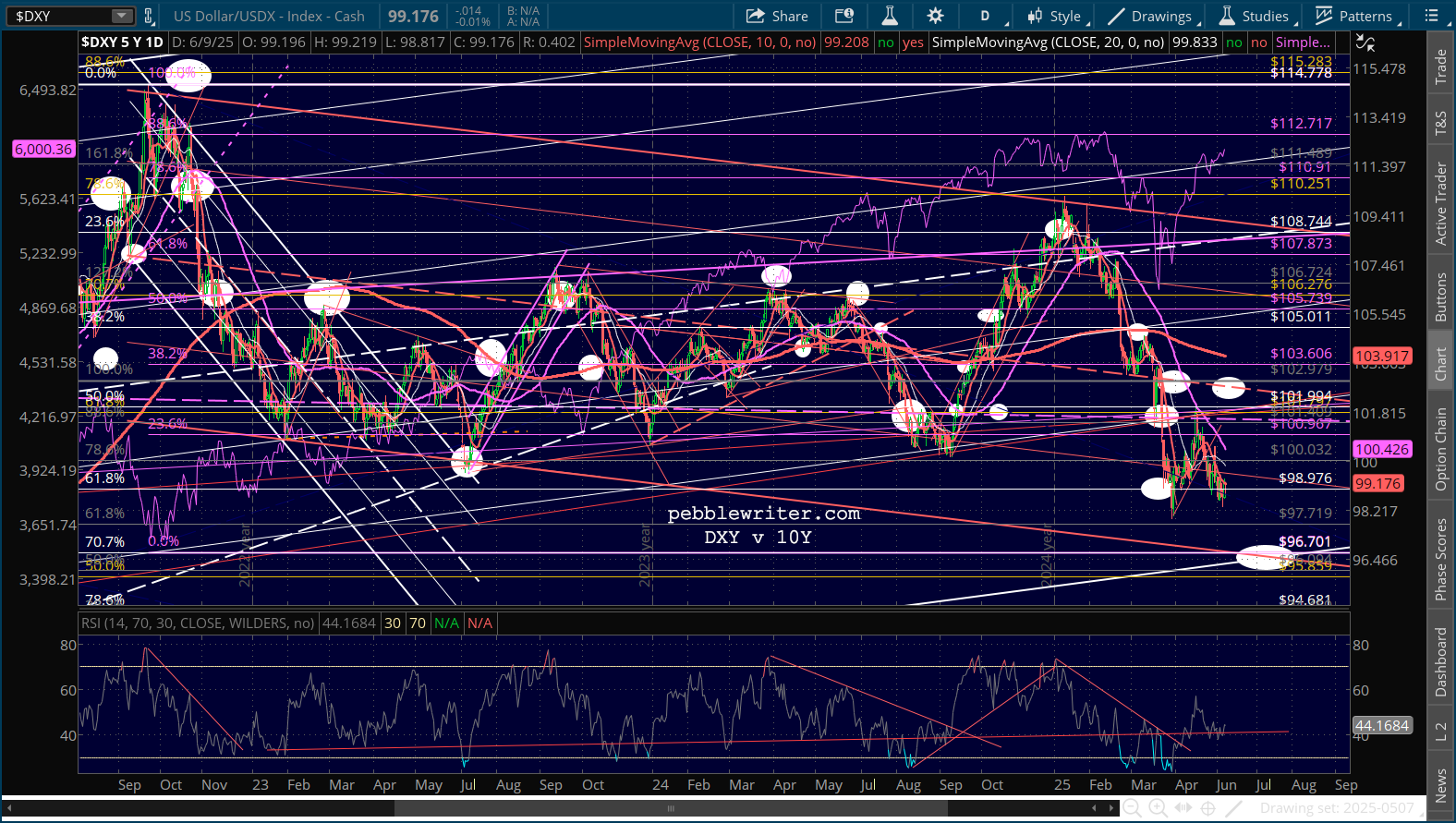Click the Share icon in the toolbar
Image resolution: width=1456 pixels, height=823 pixels.
click(756, 16)
